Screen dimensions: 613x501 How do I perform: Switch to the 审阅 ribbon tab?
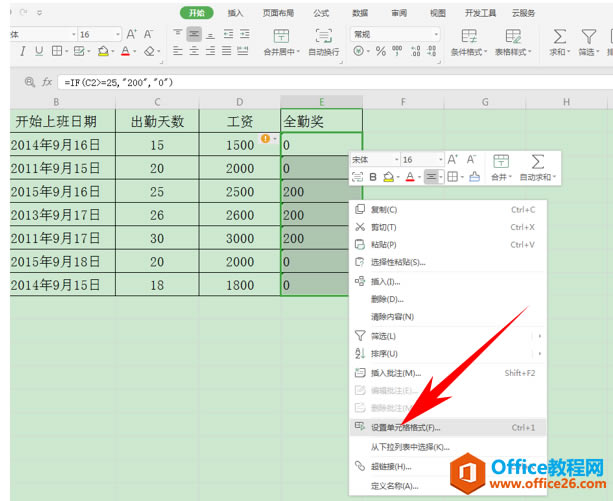pos(399,13)
